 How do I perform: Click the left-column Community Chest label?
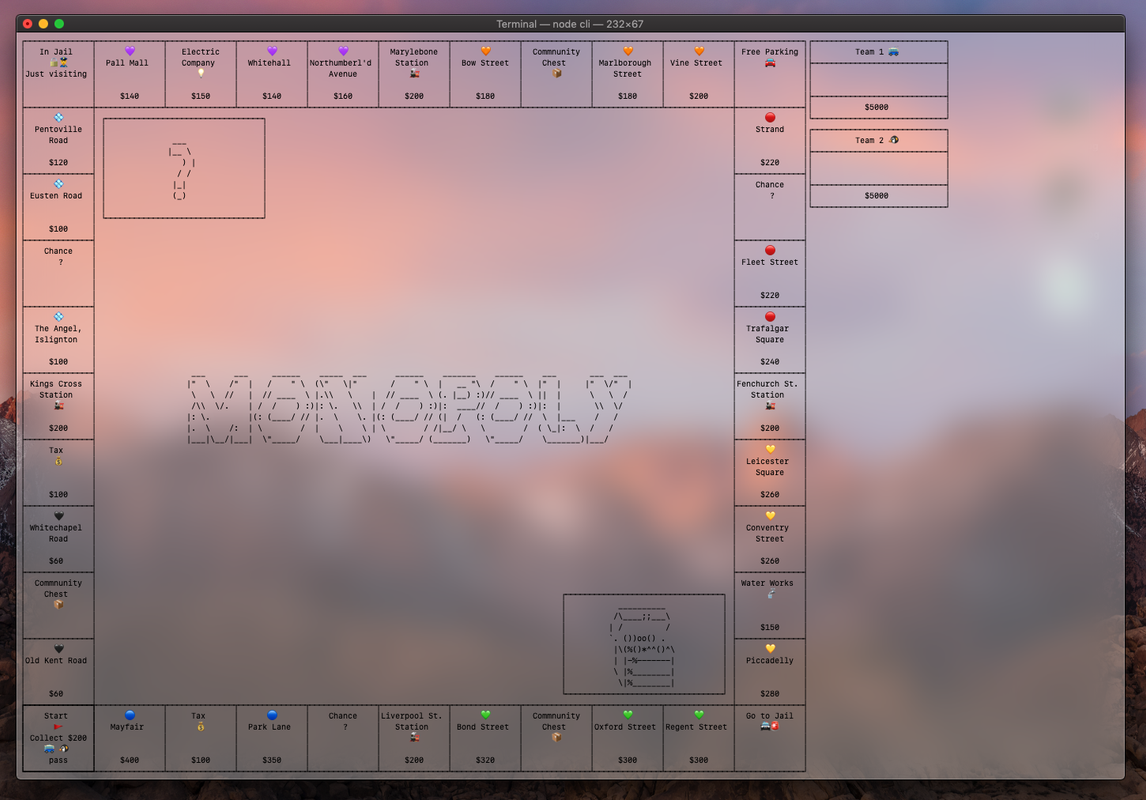click(58, 588)
